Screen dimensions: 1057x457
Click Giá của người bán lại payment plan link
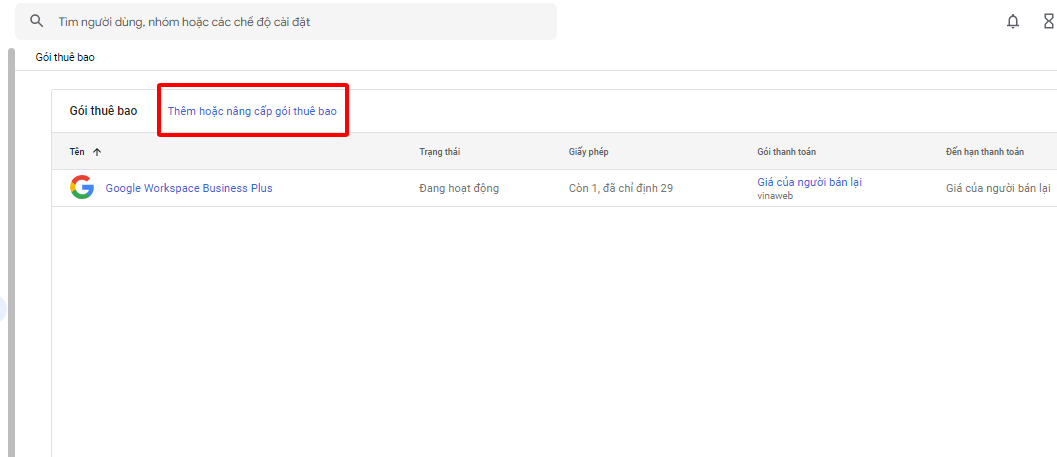coord(809,182)
